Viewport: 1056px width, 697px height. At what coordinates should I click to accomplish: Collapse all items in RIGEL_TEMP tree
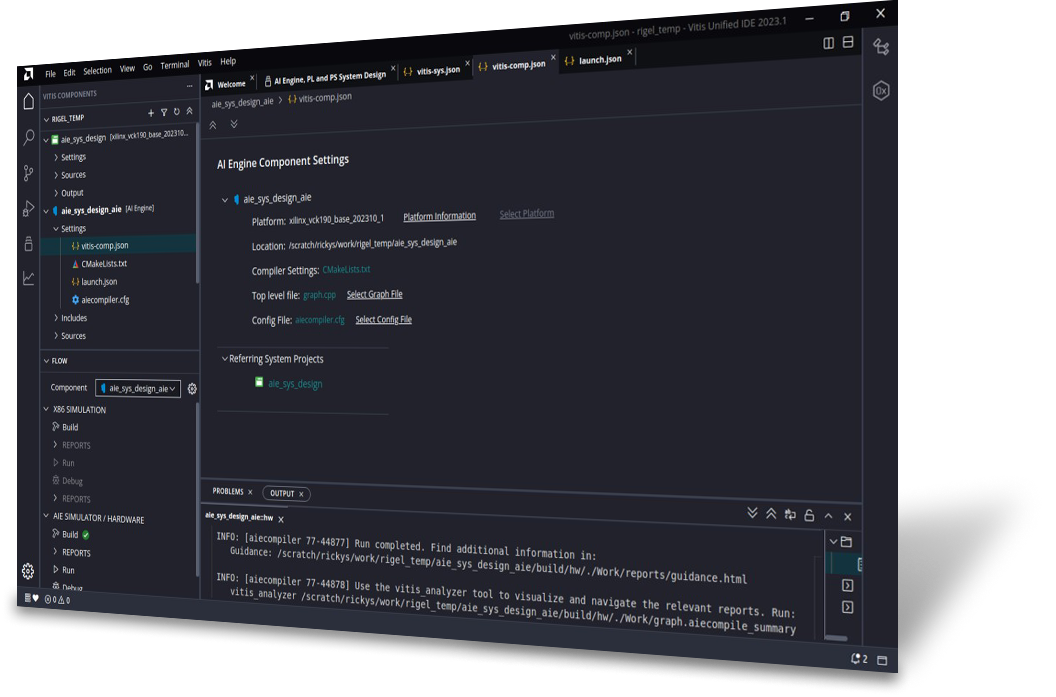[x=189, y=111]
